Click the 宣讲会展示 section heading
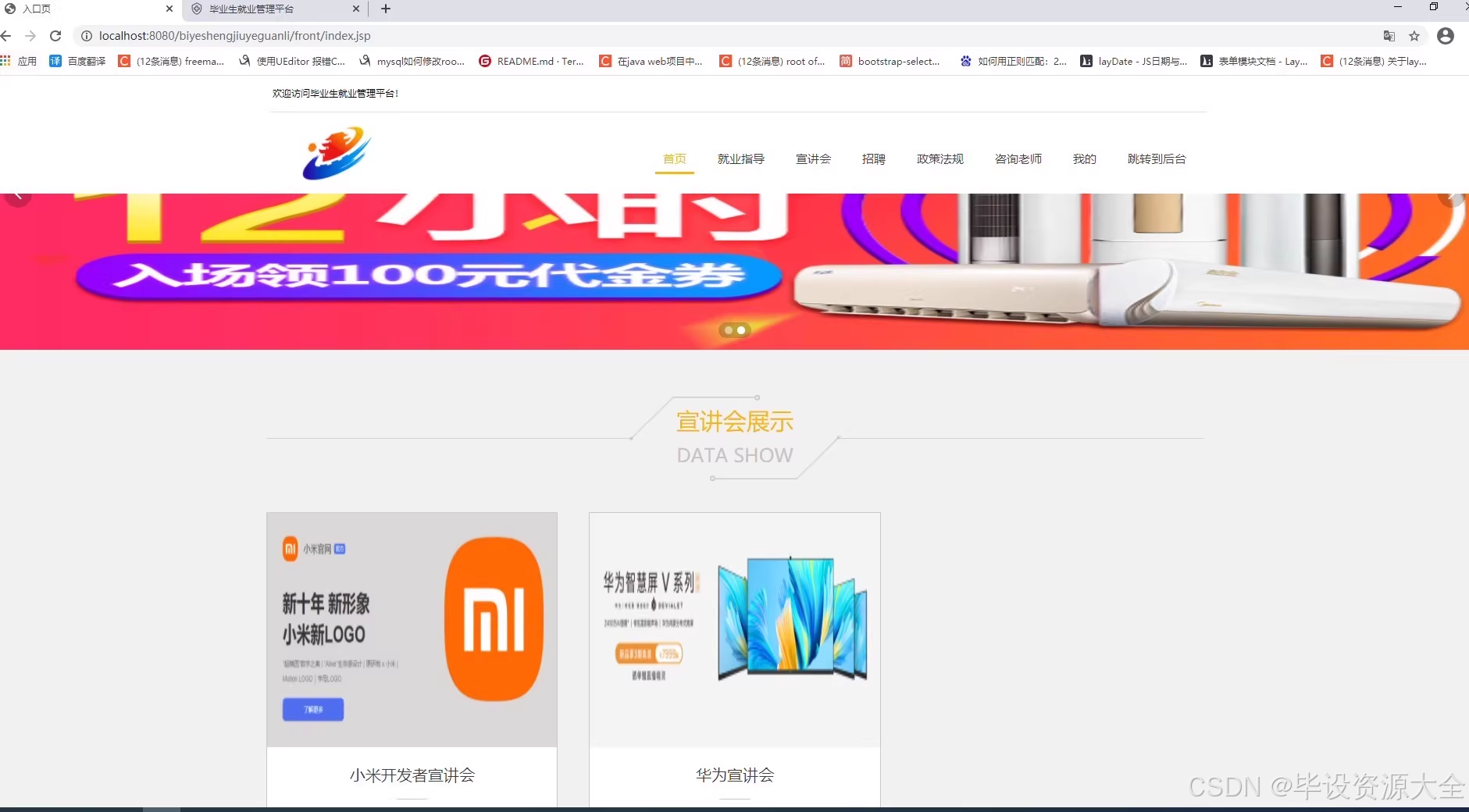Screen dimensions: 1469x812 pyautogui.click(x=735, y=422)
